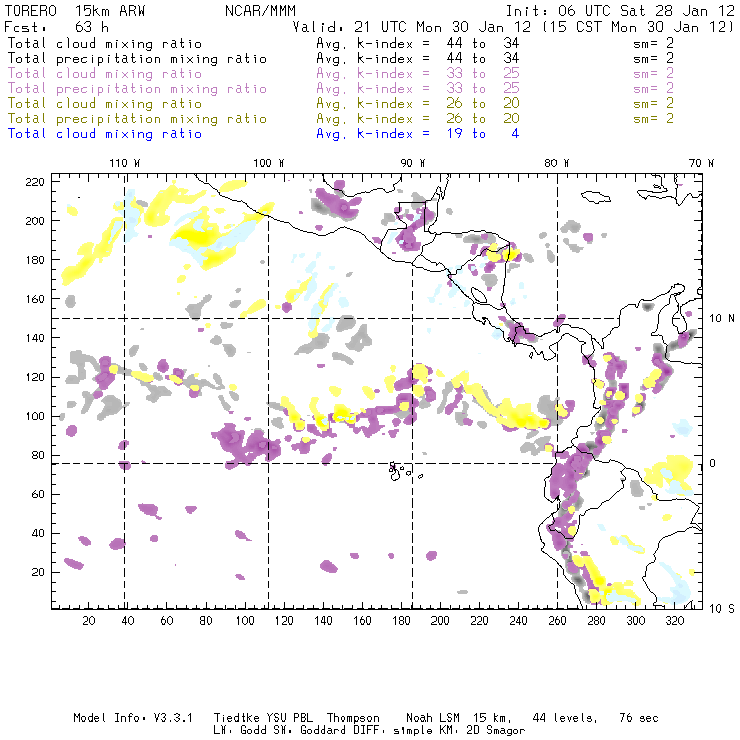Click the "90 W" longitude label
This screenshot has width=740, height=740.
pos(413,163)
